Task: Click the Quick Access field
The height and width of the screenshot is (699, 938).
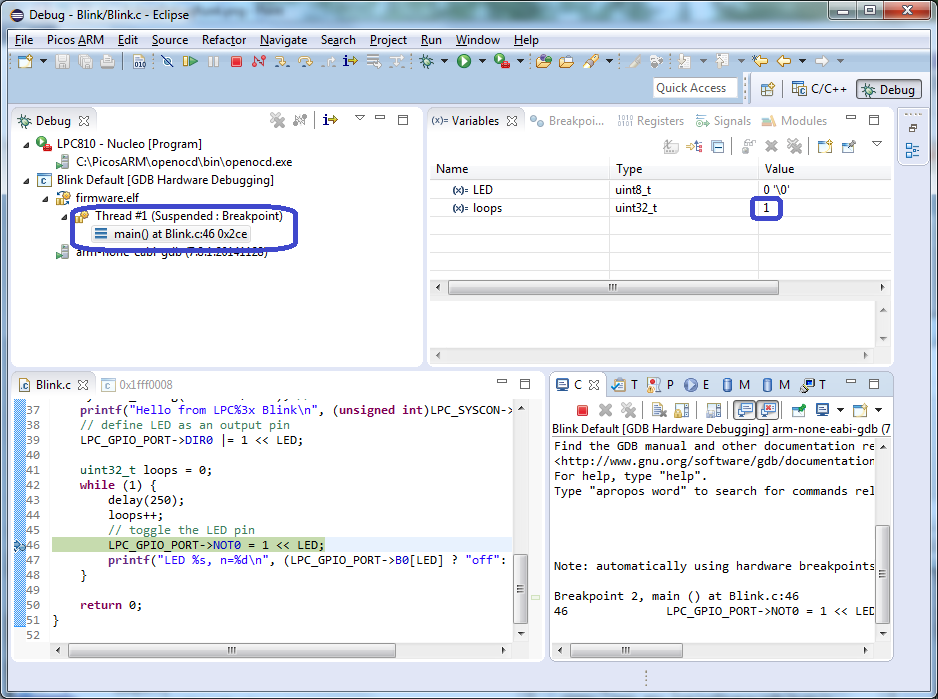Action: point(696,88)
